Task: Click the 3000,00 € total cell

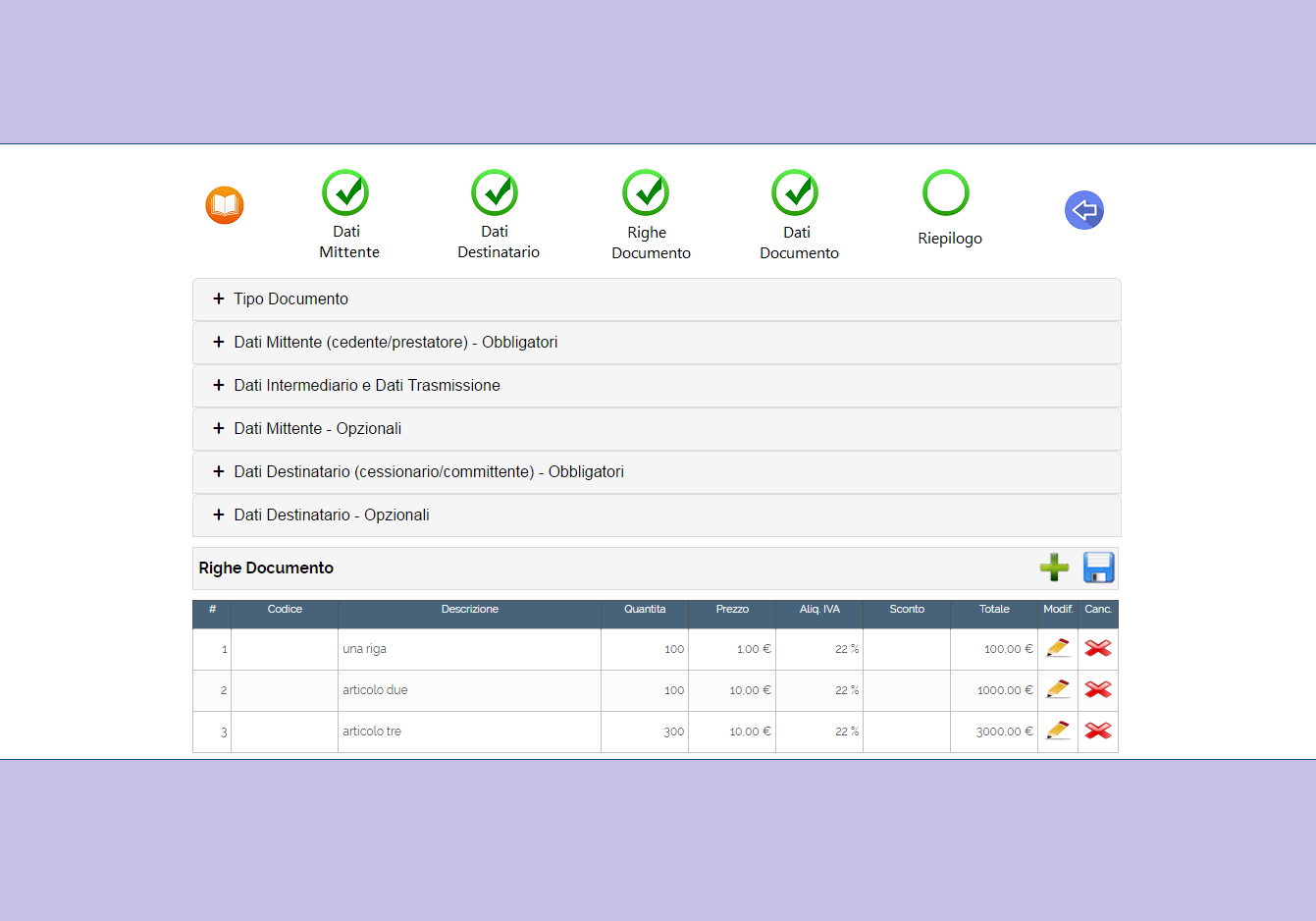Action: pyautogui.click(x=994, y=731)
